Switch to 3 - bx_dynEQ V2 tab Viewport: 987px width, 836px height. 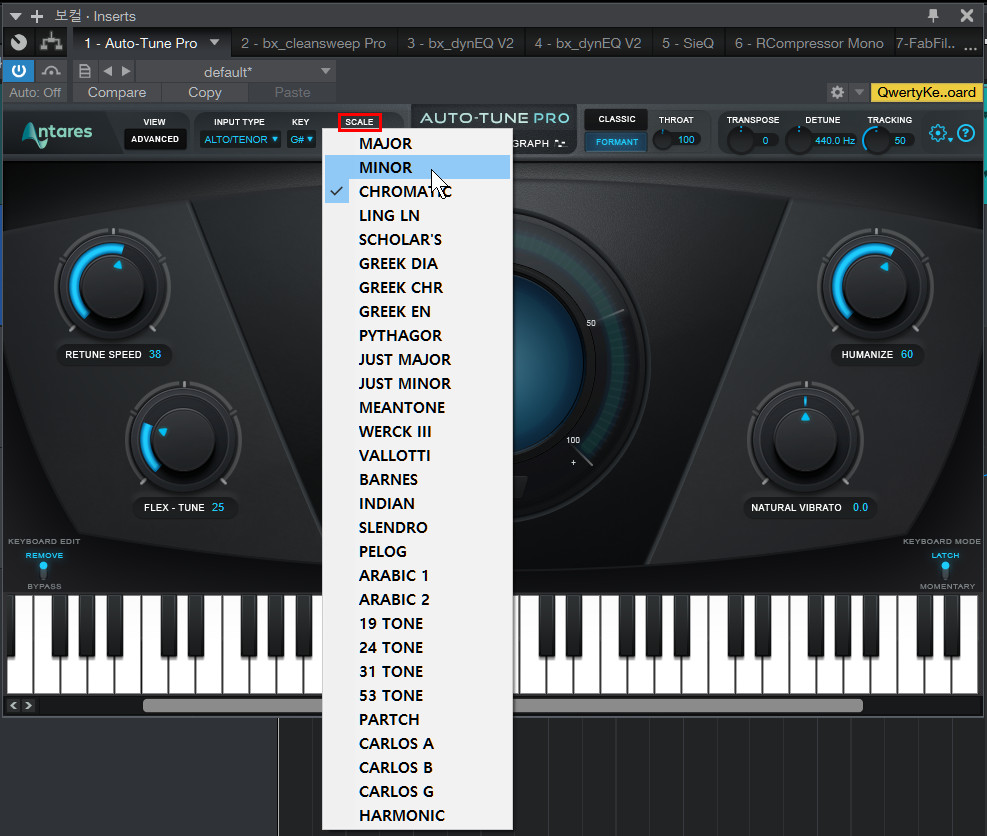click(460, 43)
